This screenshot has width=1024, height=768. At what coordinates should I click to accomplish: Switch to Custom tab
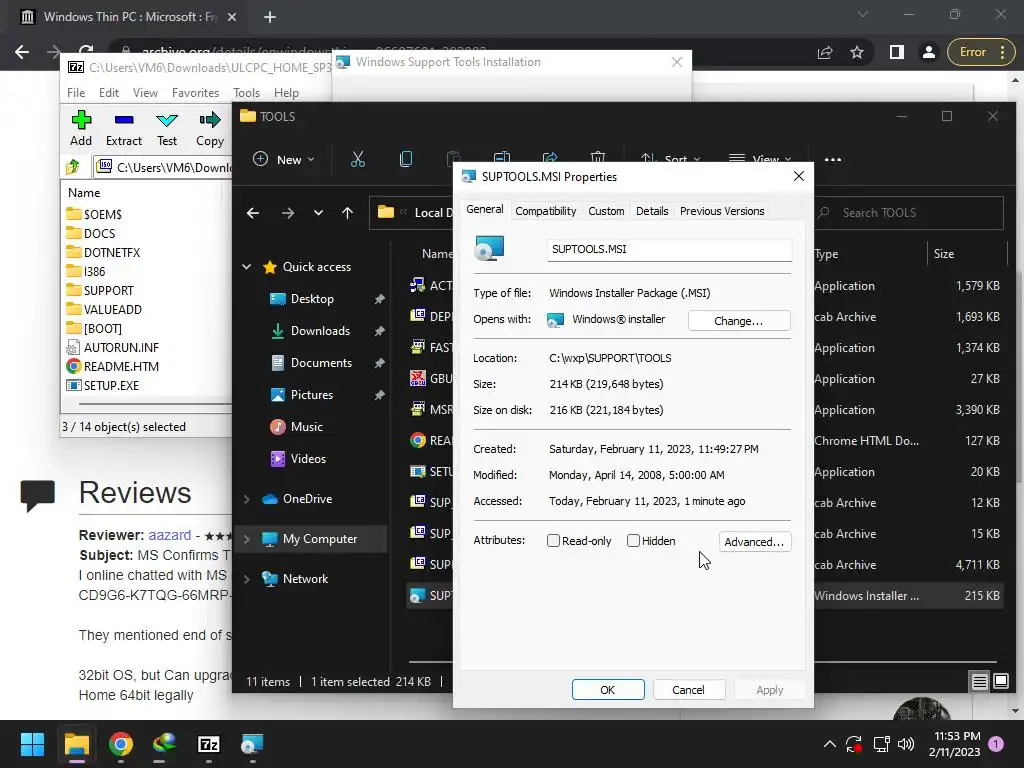pos(606,211)
